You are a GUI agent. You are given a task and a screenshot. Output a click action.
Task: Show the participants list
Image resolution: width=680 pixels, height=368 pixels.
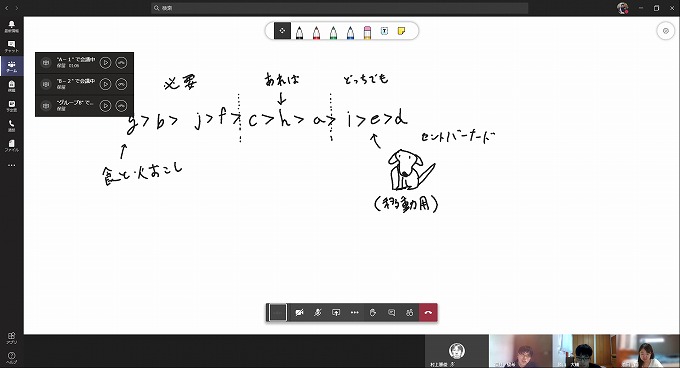click(409, 313)
